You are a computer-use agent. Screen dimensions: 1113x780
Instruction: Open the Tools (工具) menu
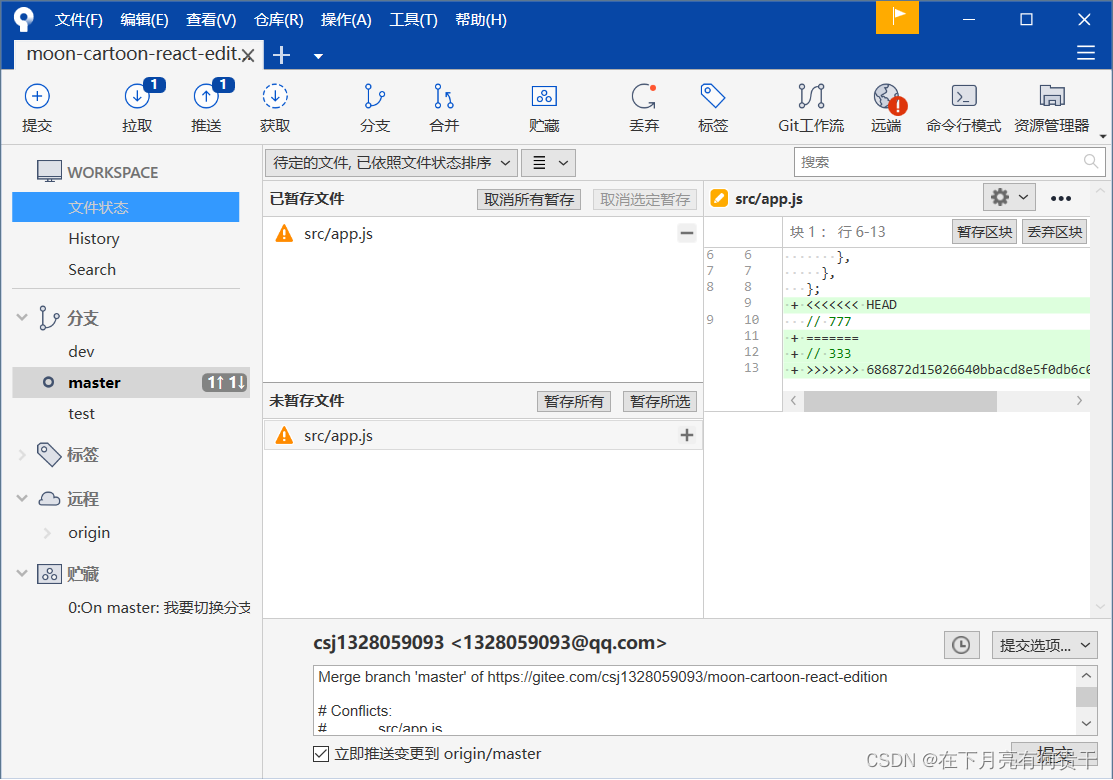click(413, 20)
